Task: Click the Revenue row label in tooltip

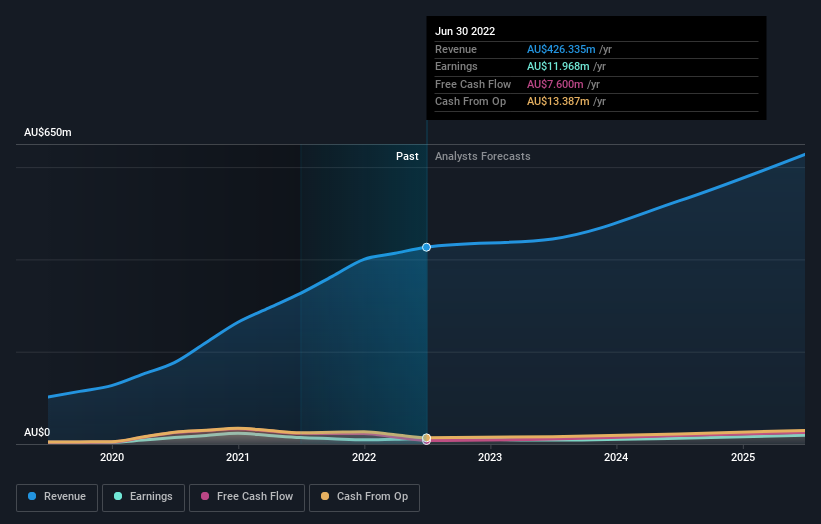Action: click(456, 49)
